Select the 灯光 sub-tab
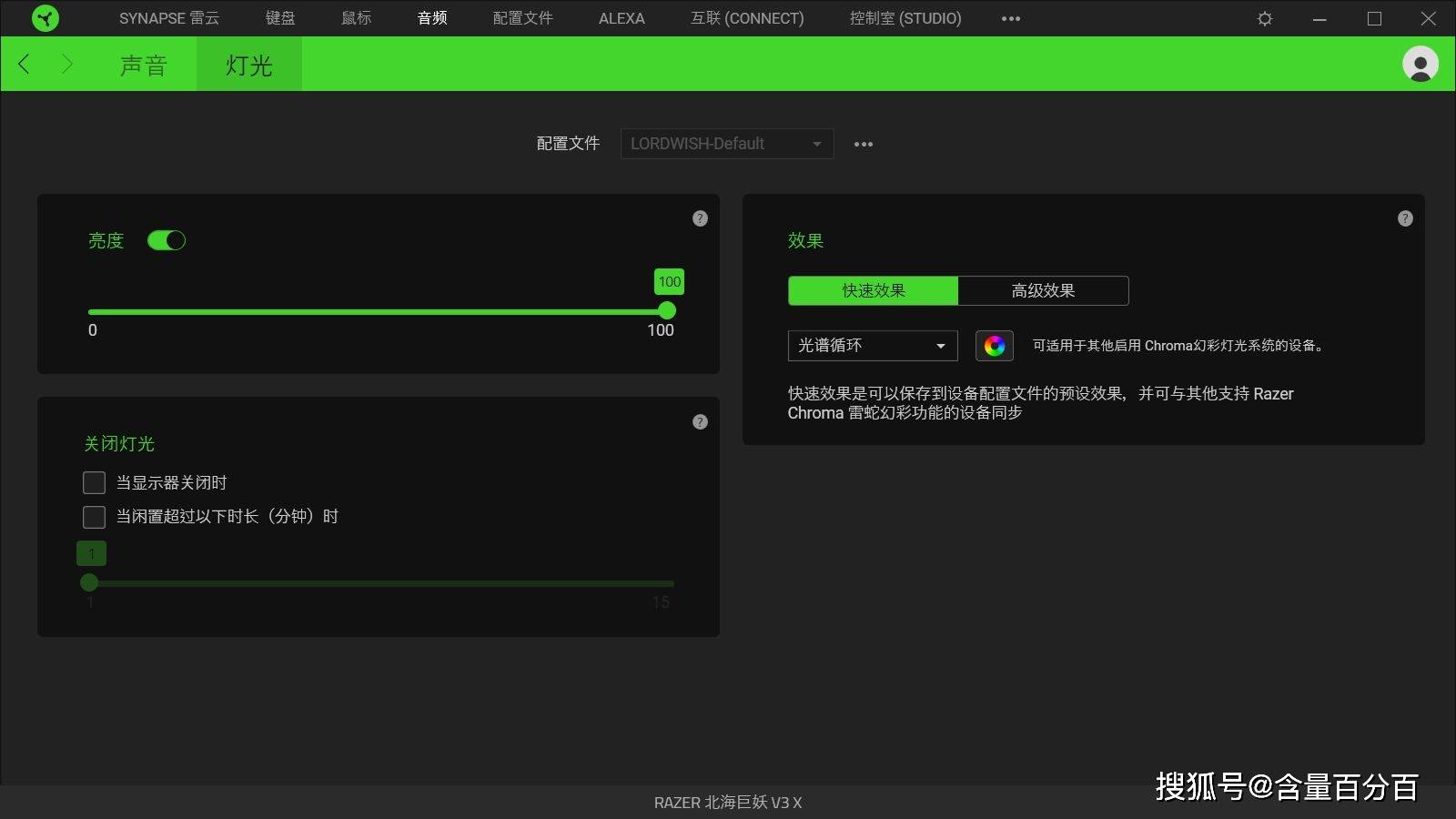 click(x=249, y=65)
